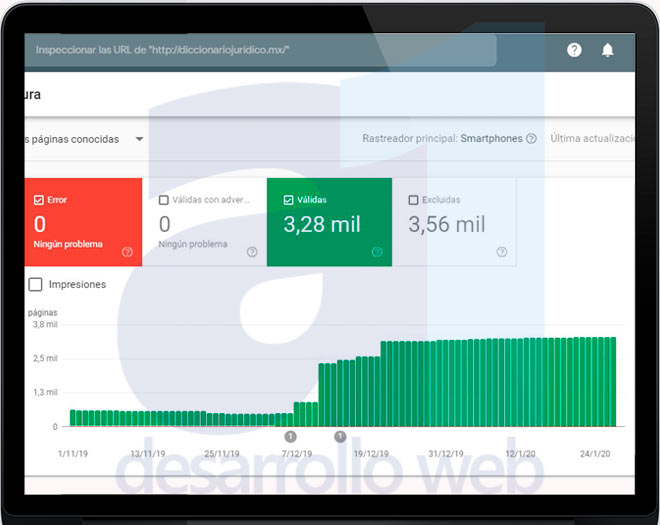Click the help icon in Válidas card

(377, 252)
